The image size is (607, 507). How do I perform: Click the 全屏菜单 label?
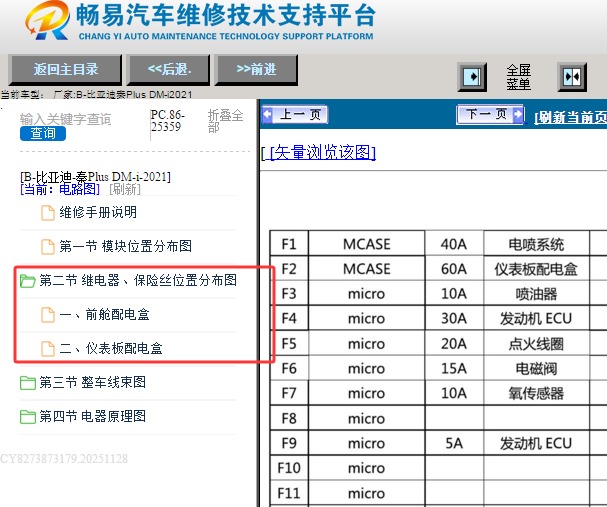click(518, 77)
